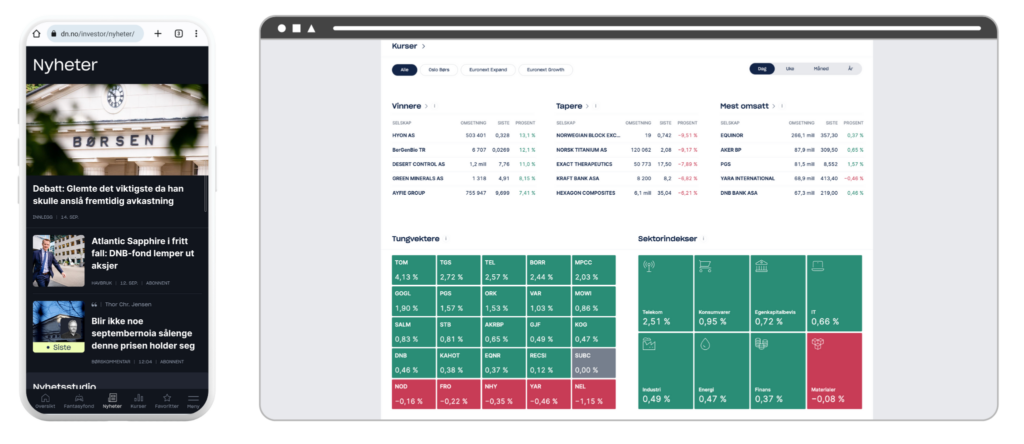Click the info icon next to Sektorindekser

pos(703,238)
